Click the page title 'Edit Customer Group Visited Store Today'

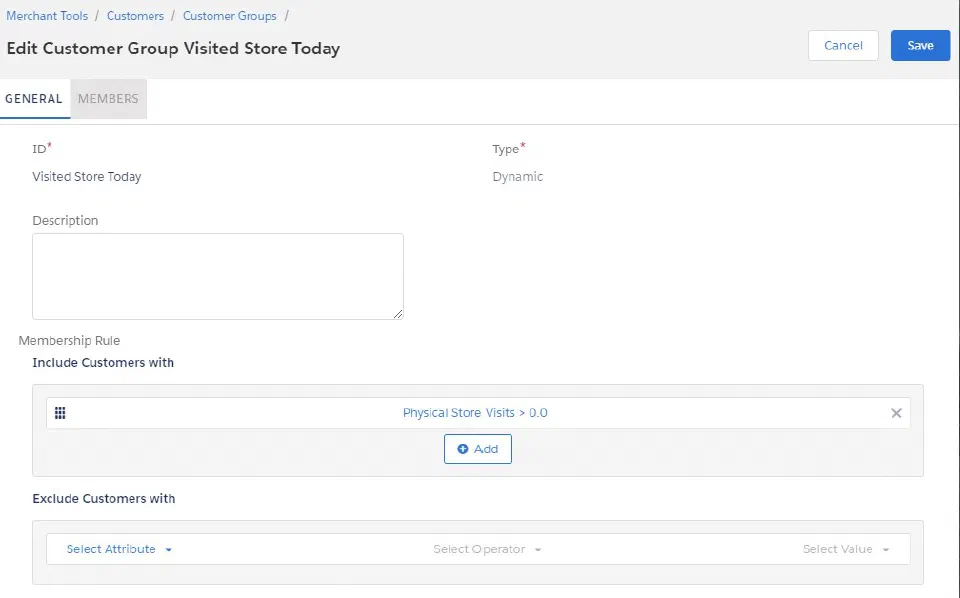click(173, 48)
